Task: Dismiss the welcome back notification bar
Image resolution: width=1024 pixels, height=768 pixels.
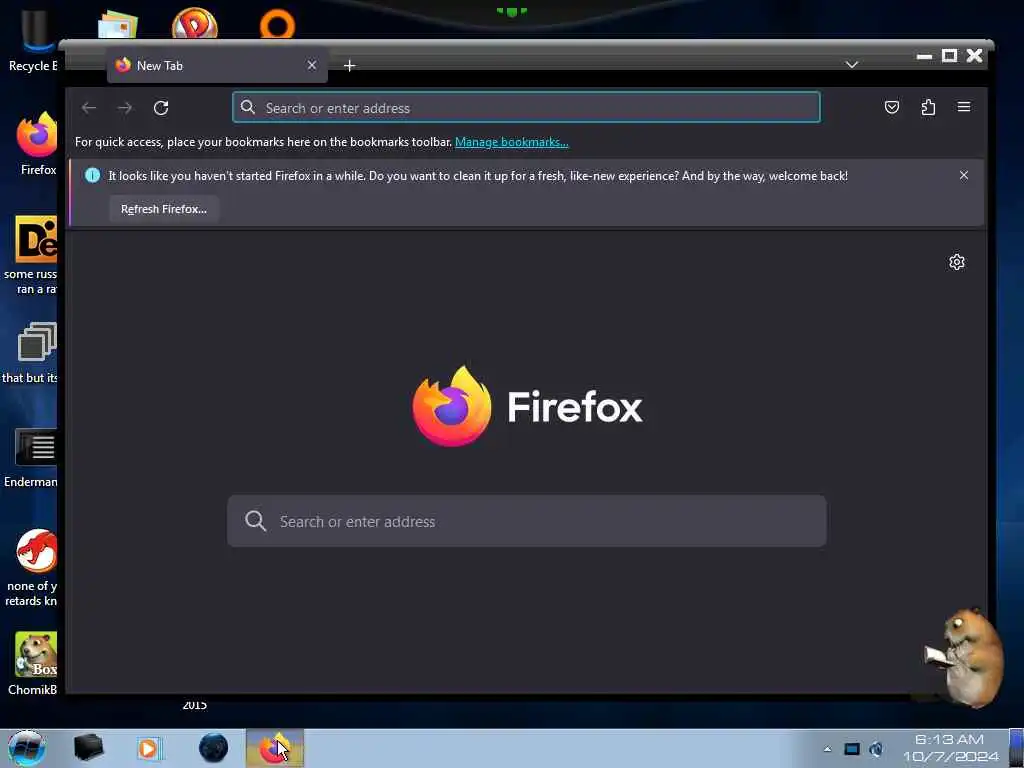Action: [964, 175]
